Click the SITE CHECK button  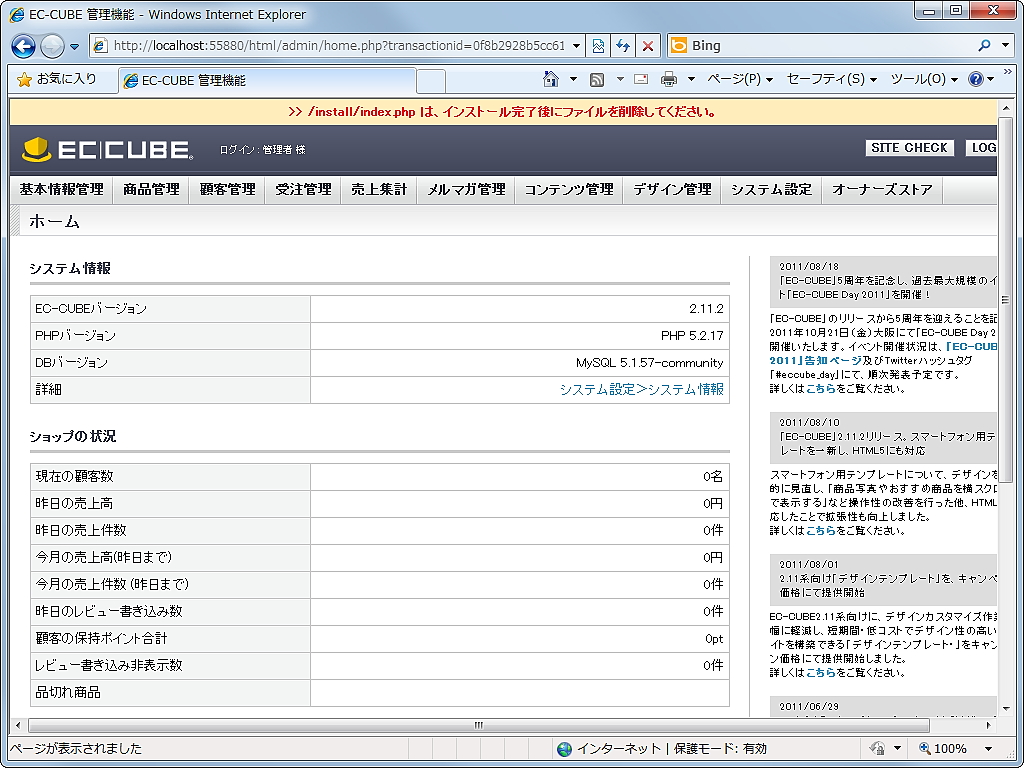[x=908, y=147]
